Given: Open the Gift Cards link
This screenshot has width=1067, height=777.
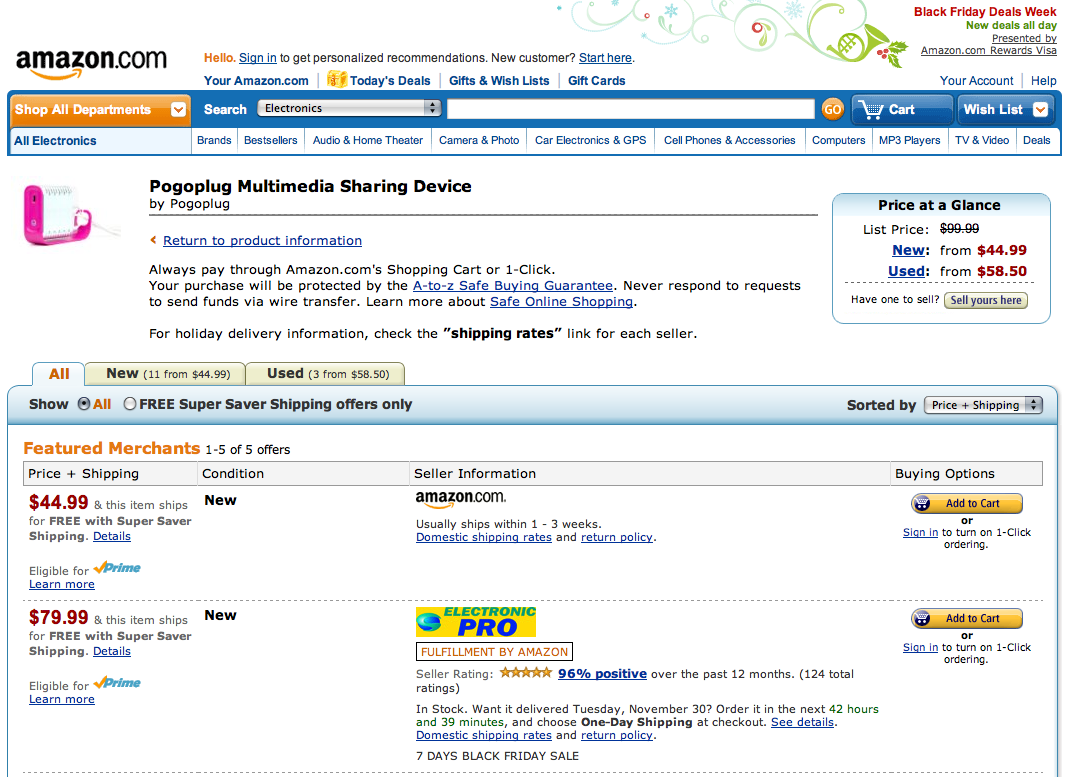Looking at the screenshot, I should 596,80.
